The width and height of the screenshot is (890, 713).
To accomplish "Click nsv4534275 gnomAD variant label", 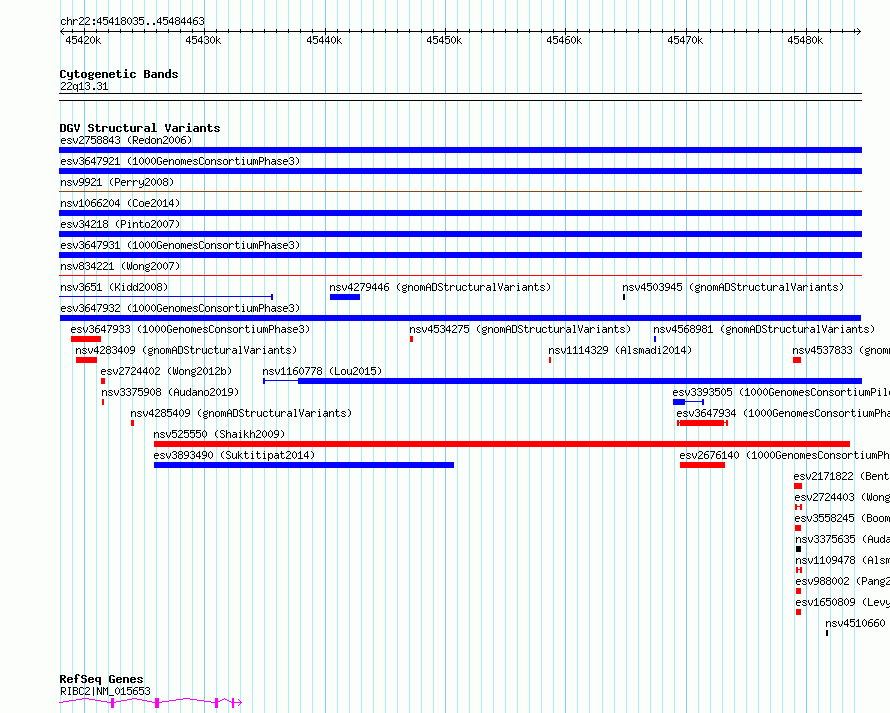I will 520,329.
